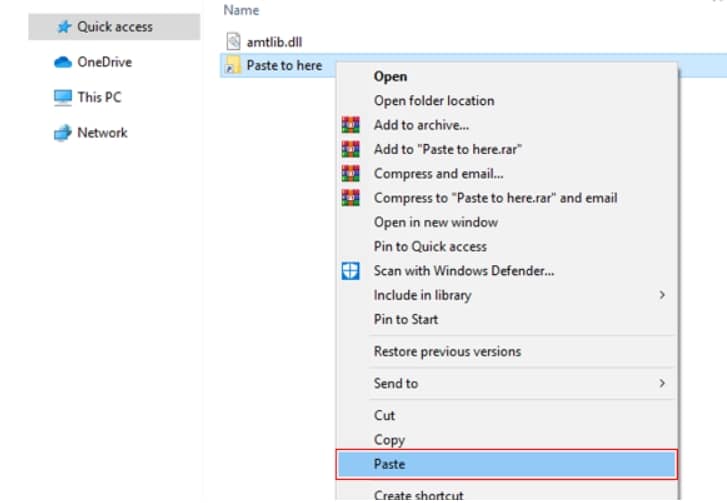The image size is (727, 503).
Task: Click the This PC monitor icon
Action: [62, 97]
